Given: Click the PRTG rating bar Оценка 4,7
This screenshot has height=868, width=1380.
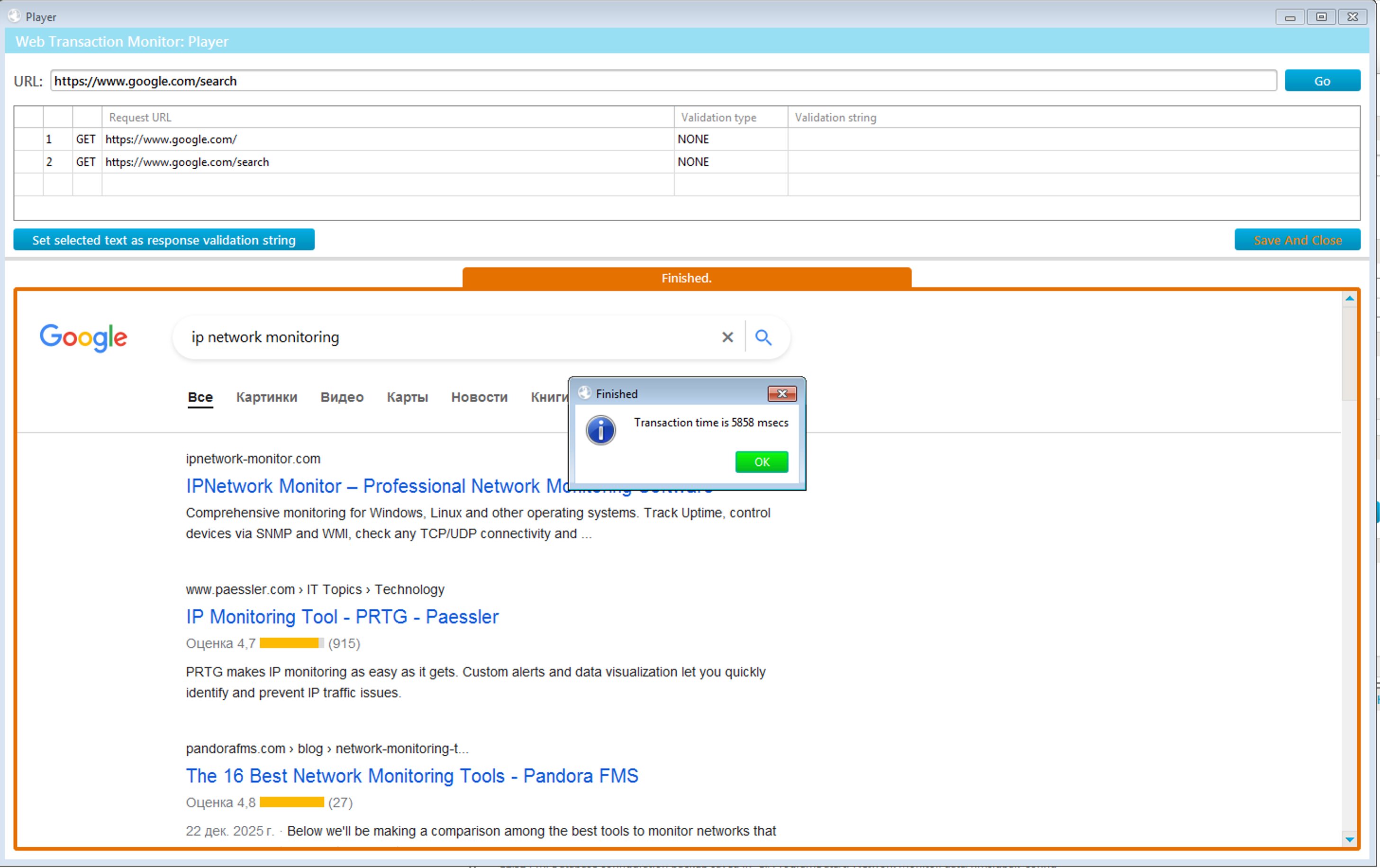Looking at the screenshot, I should pyautogui.click(x=291, y=643).
